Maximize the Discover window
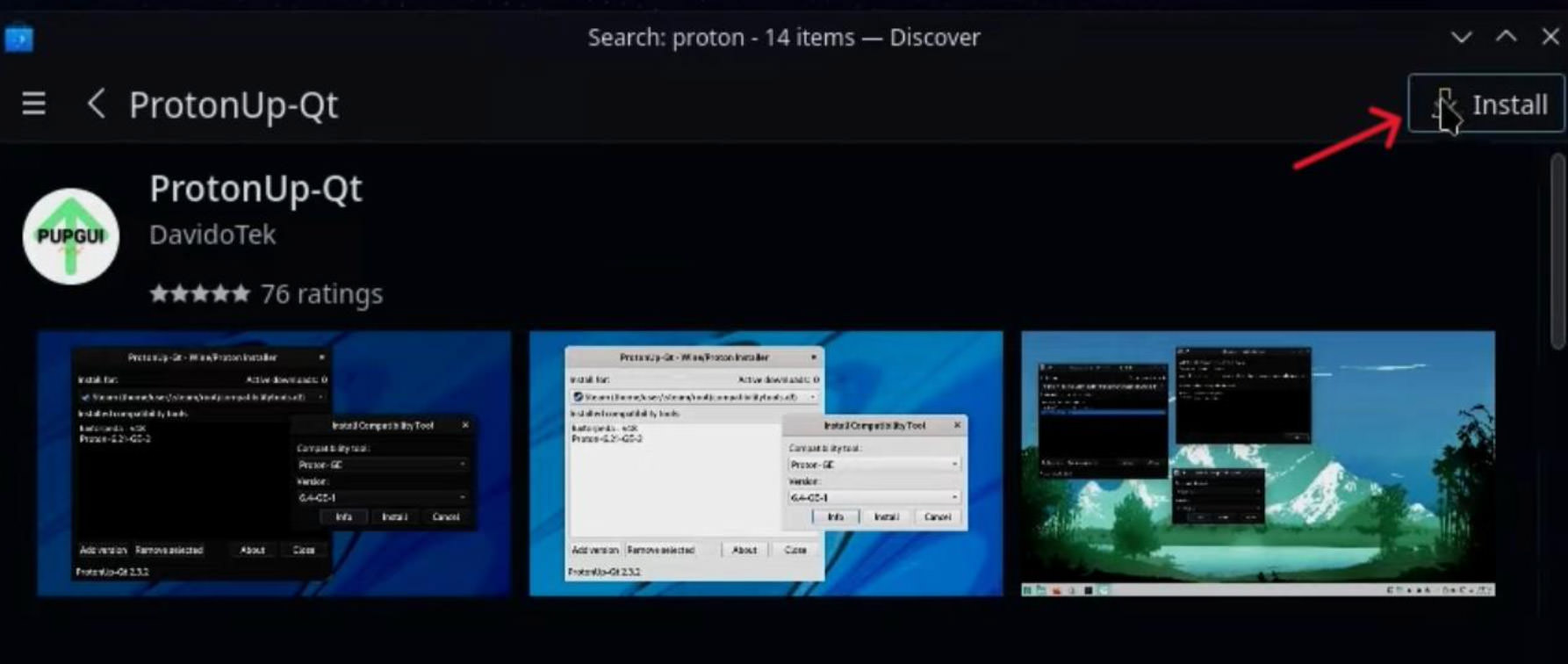 coord(1506,37)
